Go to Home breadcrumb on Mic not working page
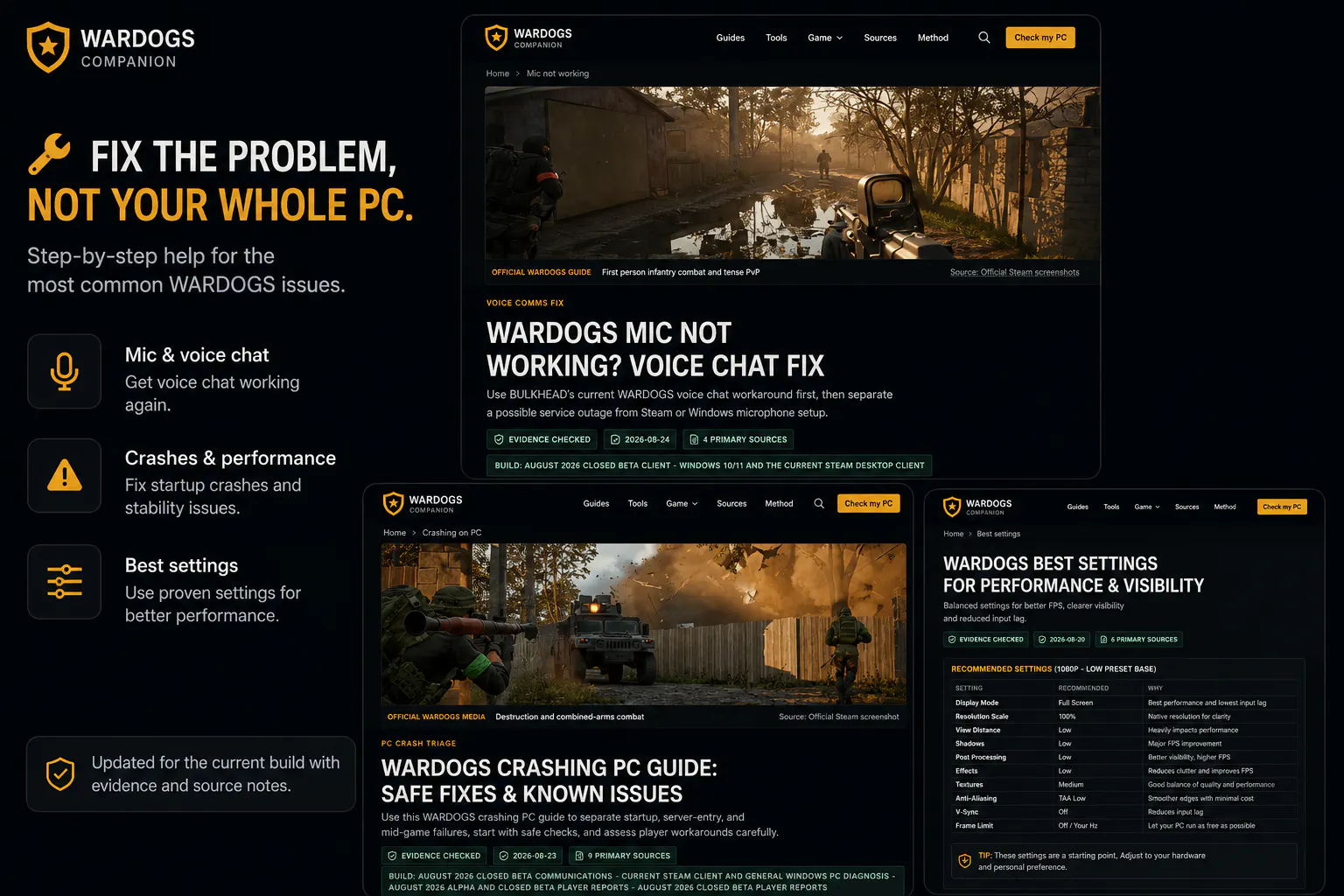Image resolution: width=1344 pixels, height=896 pixels. coord(498,73)
